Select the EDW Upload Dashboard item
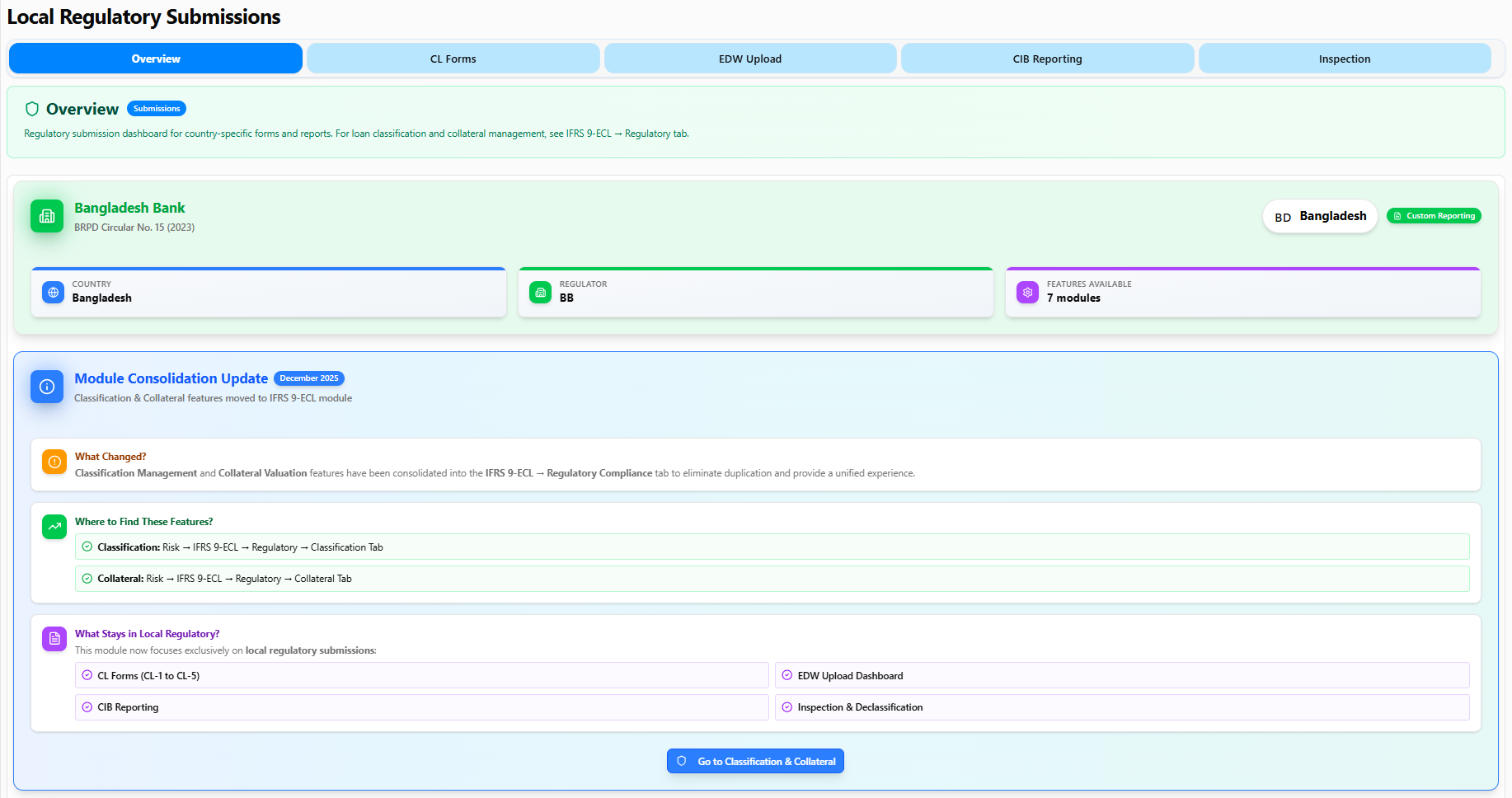This screenshot has height=798, width=1512. pos(1121,676)
